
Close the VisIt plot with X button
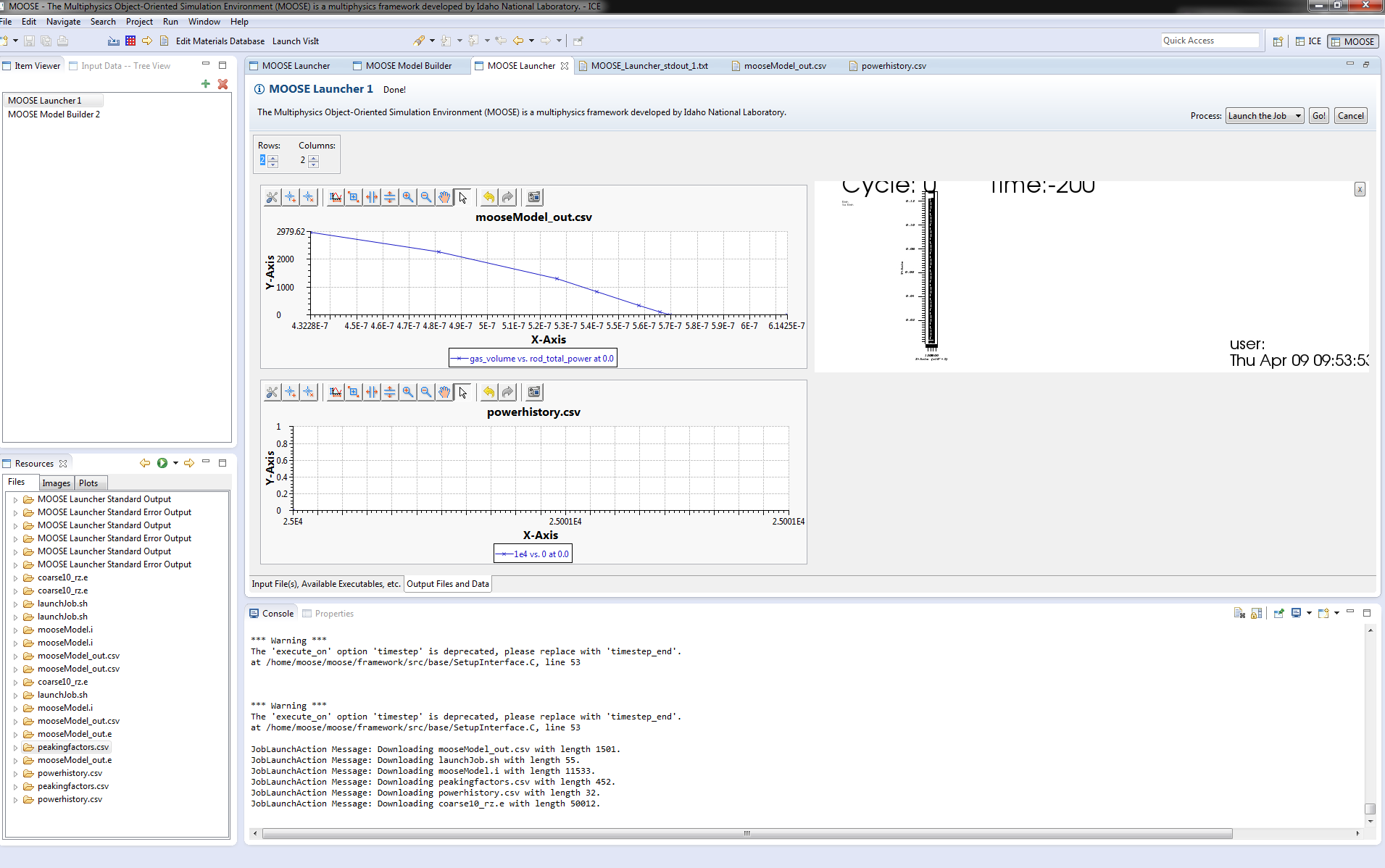coord(1360,189)
